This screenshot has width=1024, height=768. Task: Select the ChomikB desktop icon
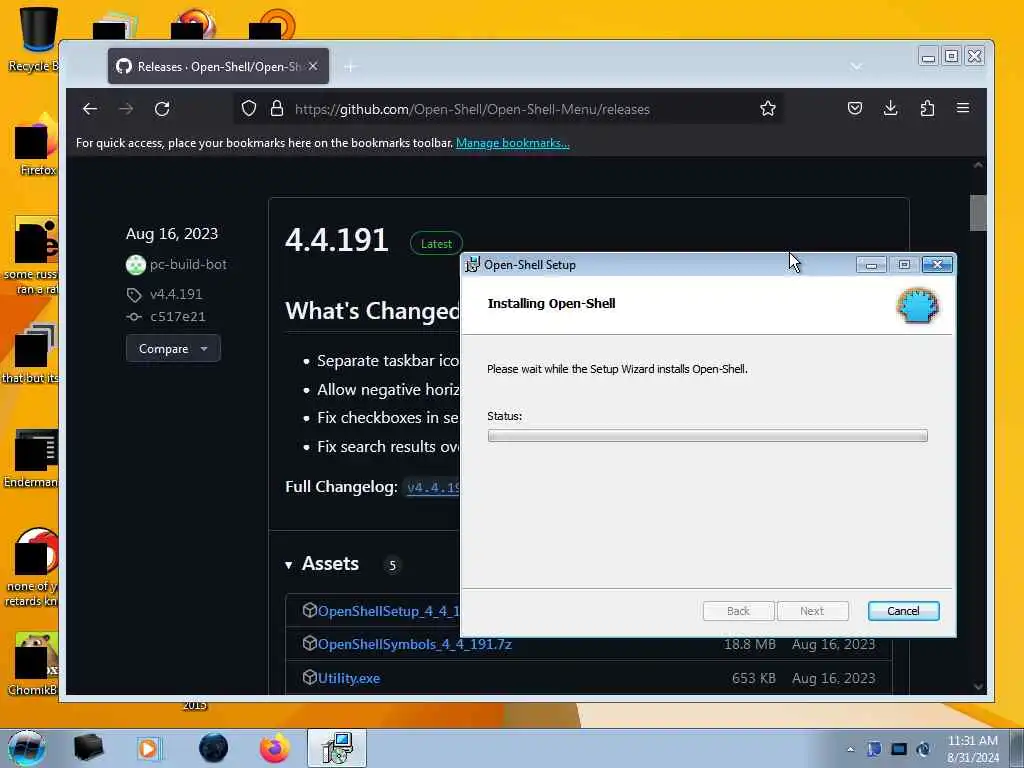(33, 664)
